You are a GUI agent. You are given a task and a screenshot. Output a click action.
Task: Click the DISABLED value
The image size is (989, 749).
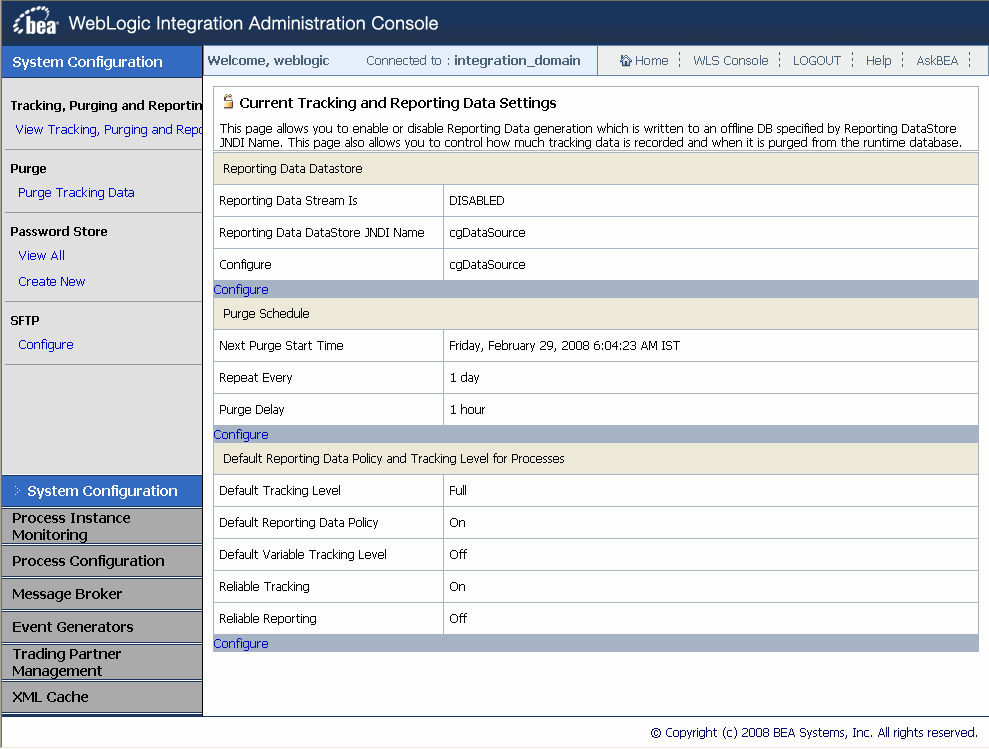(x=477, y=201)
